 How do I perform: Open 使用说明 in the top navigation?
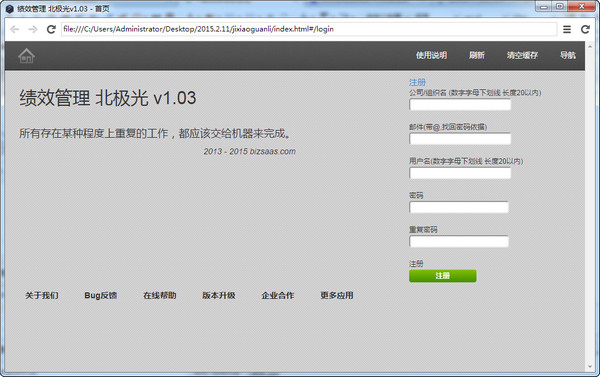click(x=431, y=55)
